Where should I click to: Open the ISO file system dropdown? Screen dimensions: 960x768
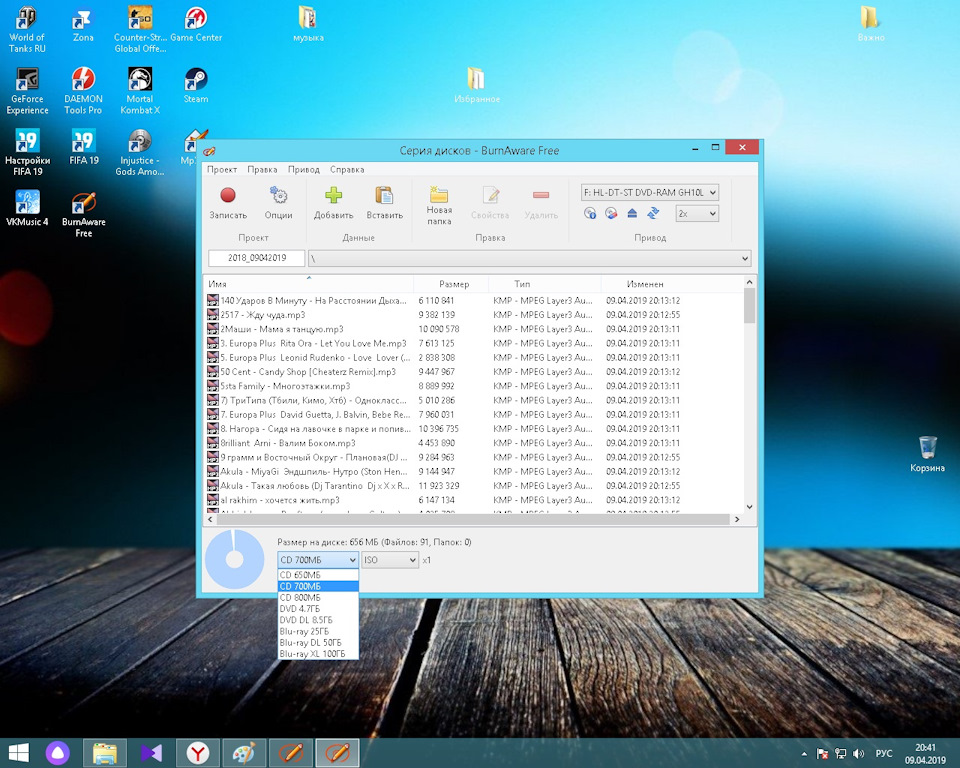click(390, 560)
